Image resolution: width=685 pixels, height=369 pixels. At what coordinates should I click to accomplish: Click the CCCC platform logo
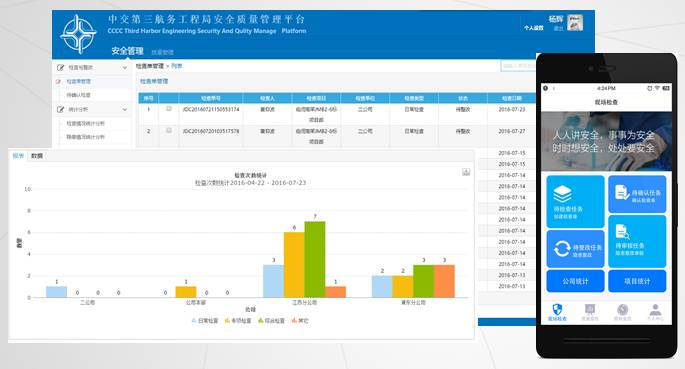79,34
